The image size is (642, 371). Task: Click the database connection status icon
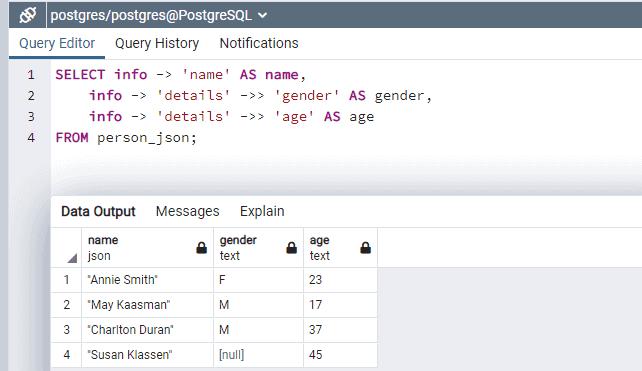point(27,15)
